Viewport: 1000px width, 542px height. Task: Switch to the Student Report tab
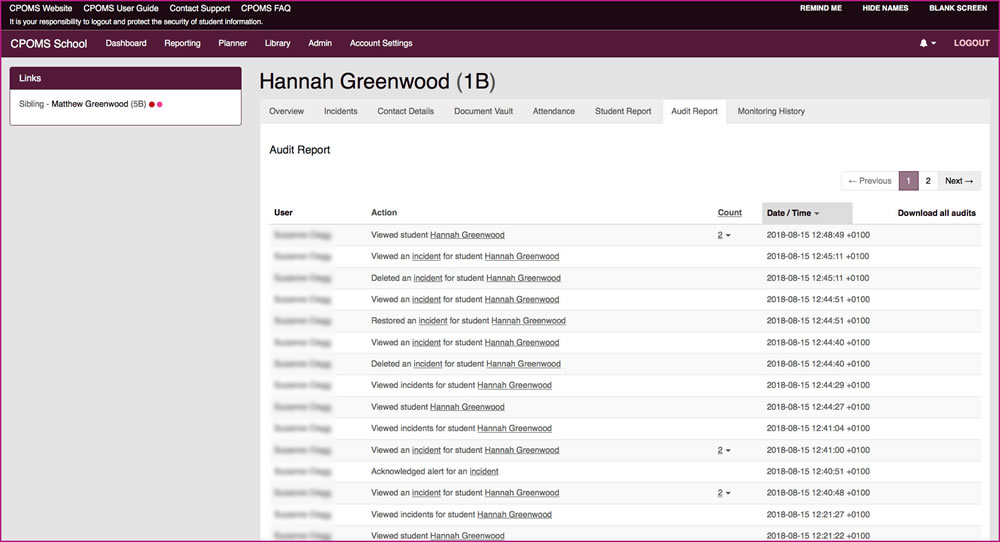click(x=623, y=111)
